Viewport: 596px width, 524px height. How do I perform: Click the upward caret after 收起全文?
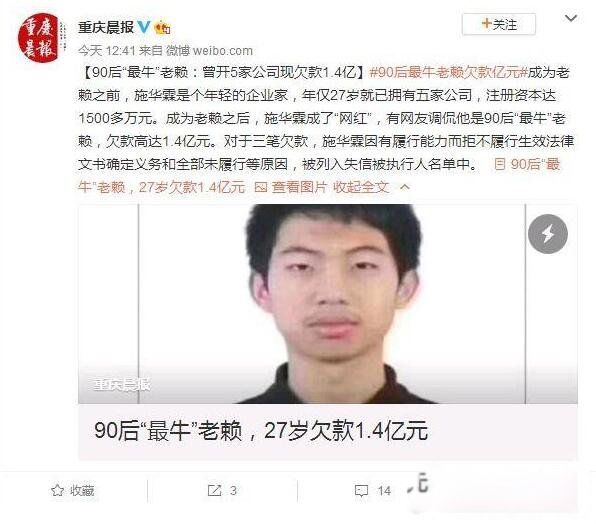pyautogui.click(x=405, y=187)
